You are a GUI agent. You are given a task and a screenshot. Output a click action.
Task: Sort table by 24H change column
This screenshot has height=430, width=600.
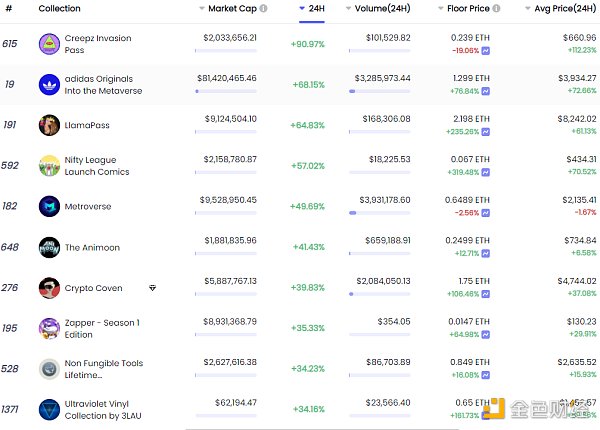pos(315,9)
